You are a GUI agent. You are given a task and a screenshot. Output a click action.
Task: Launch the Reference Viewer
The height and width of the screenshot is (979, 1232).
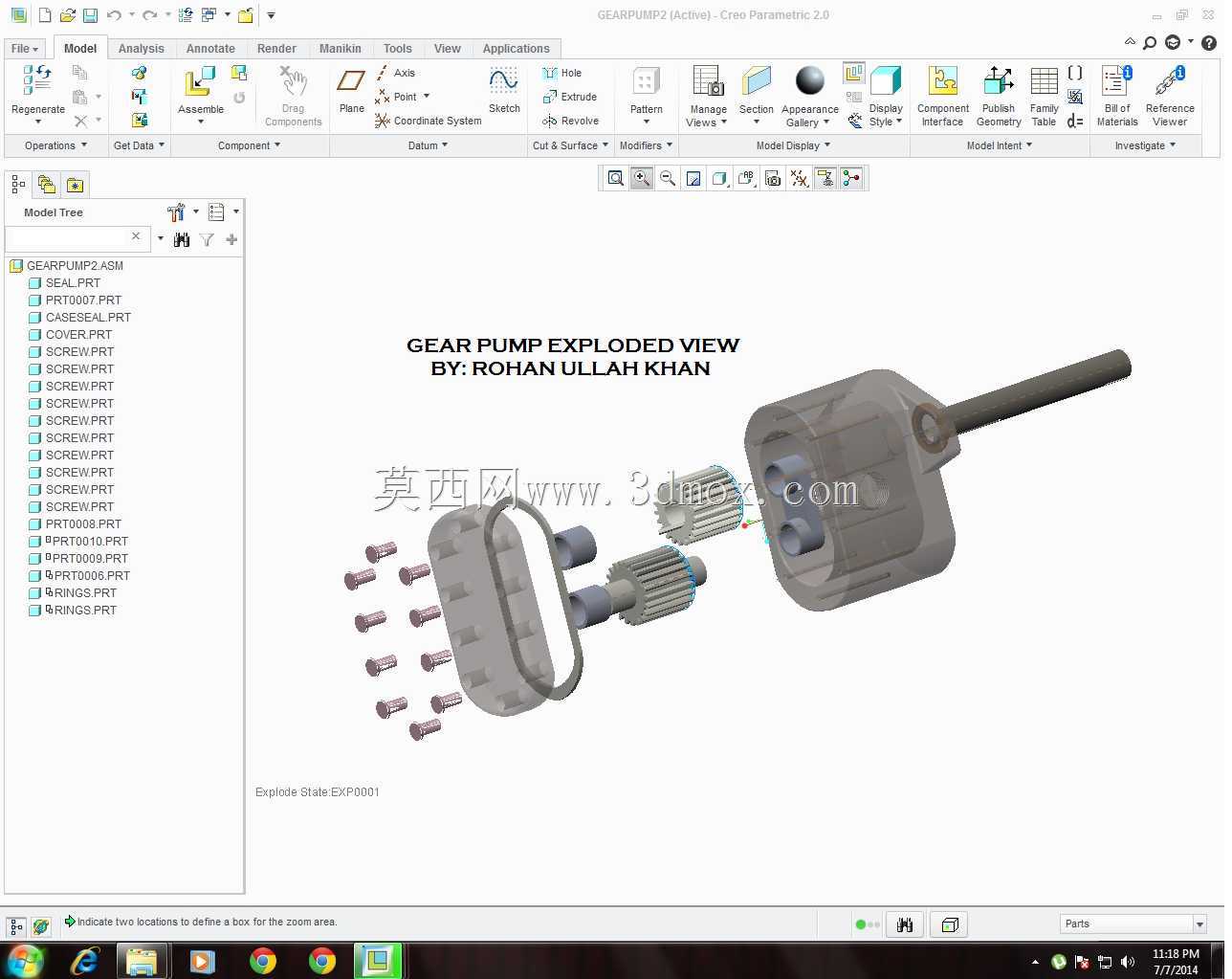pos(1169,96)
